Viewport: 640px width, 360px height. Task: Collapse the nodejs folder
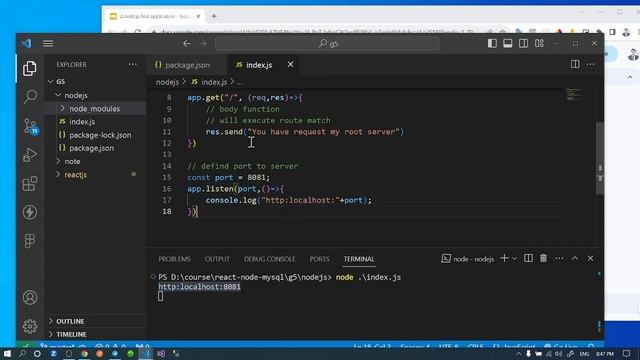pyautogui.click(x=58, y=95)
